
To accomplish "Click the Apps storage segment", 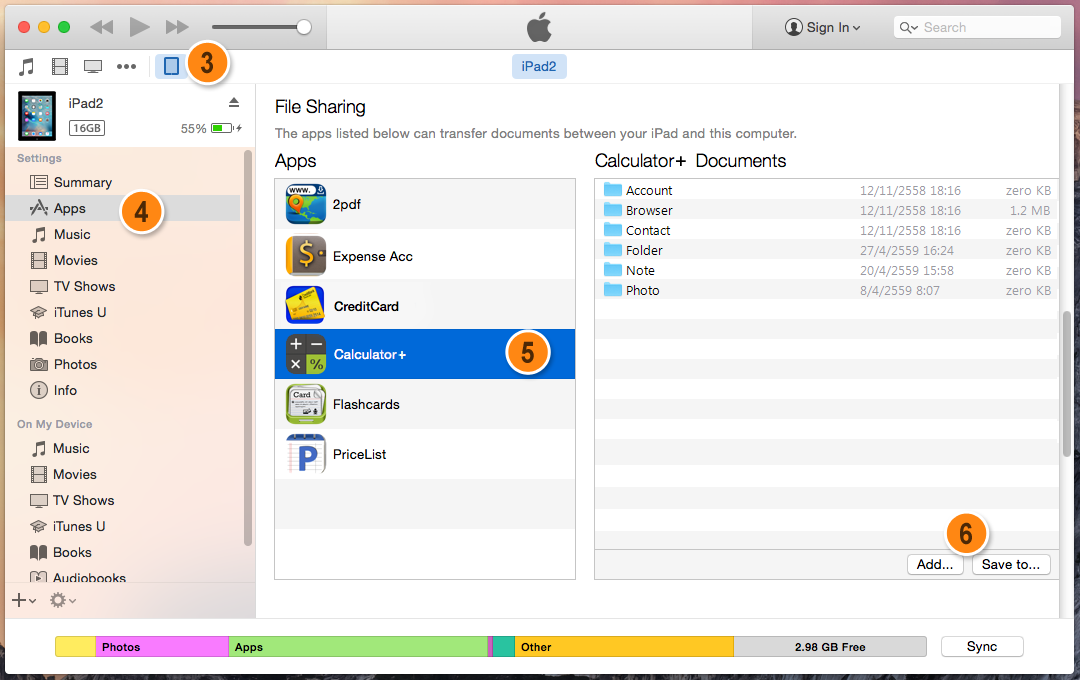I will pyautogui.click(x=358, y=647).
